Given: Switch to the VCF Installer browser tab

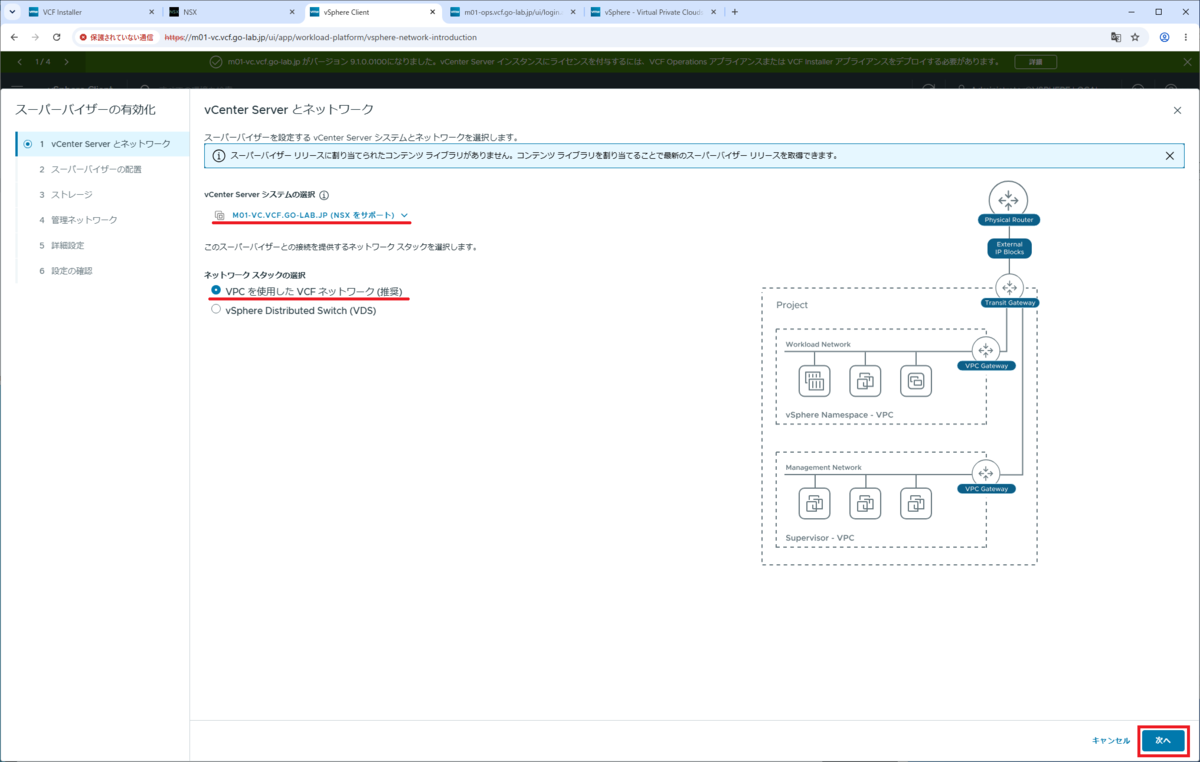Looking at the screenshot, I should (x=90, y=12).
